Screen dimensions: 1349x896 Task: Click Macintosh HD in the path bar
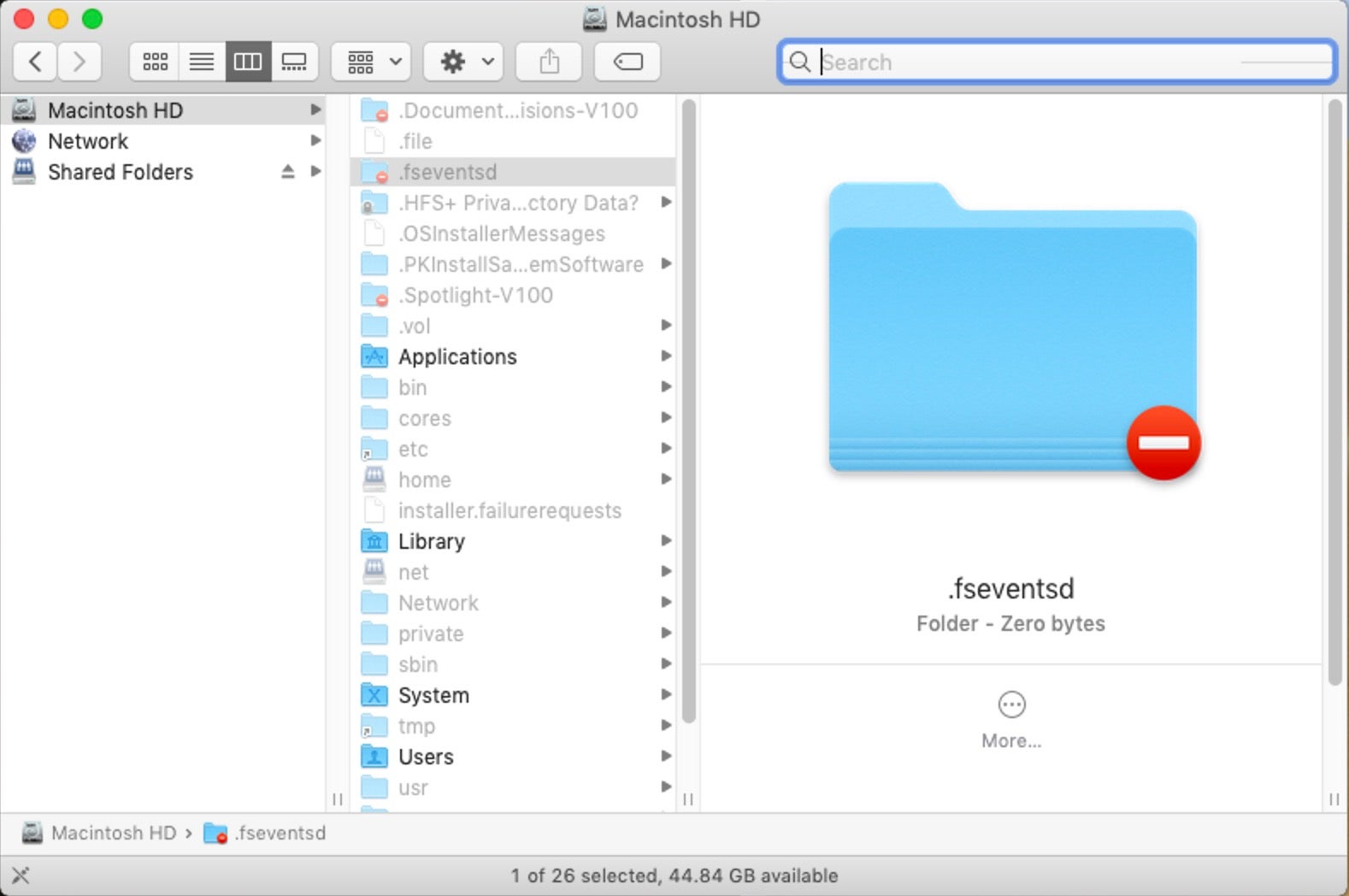tap(113, 833)
